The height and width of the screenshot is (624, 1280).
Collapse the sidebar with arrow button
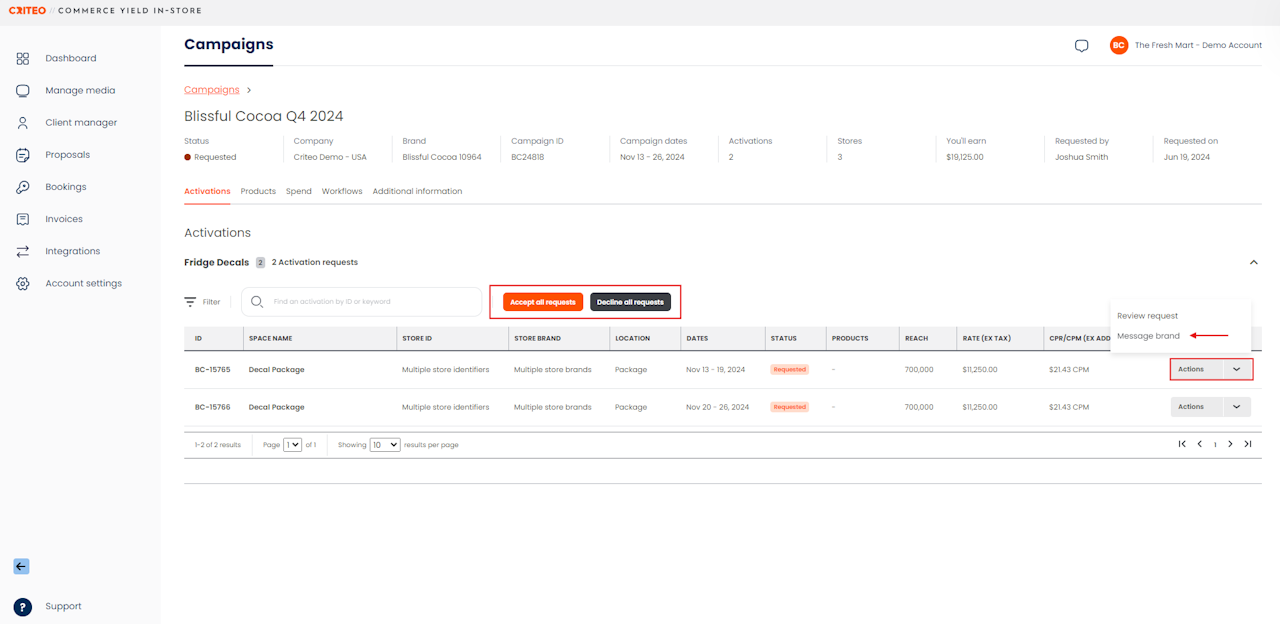pyautogui.click(x=21, y=566)
